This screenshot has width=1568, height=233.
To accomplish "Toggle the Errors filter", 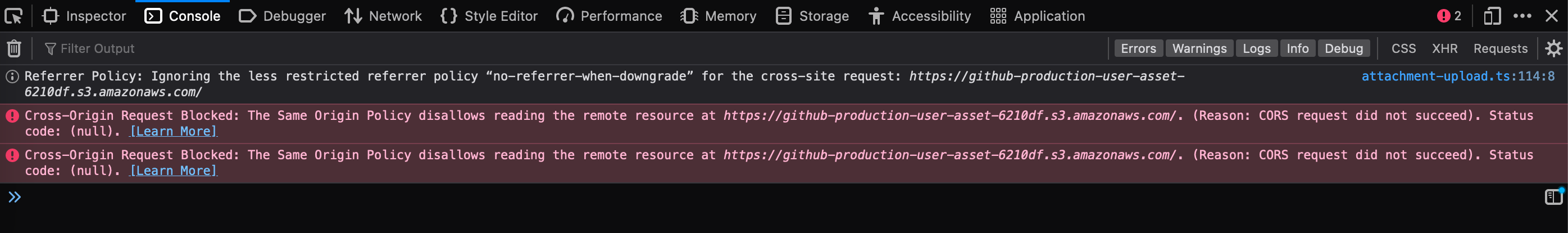I will pos(1138,48).
